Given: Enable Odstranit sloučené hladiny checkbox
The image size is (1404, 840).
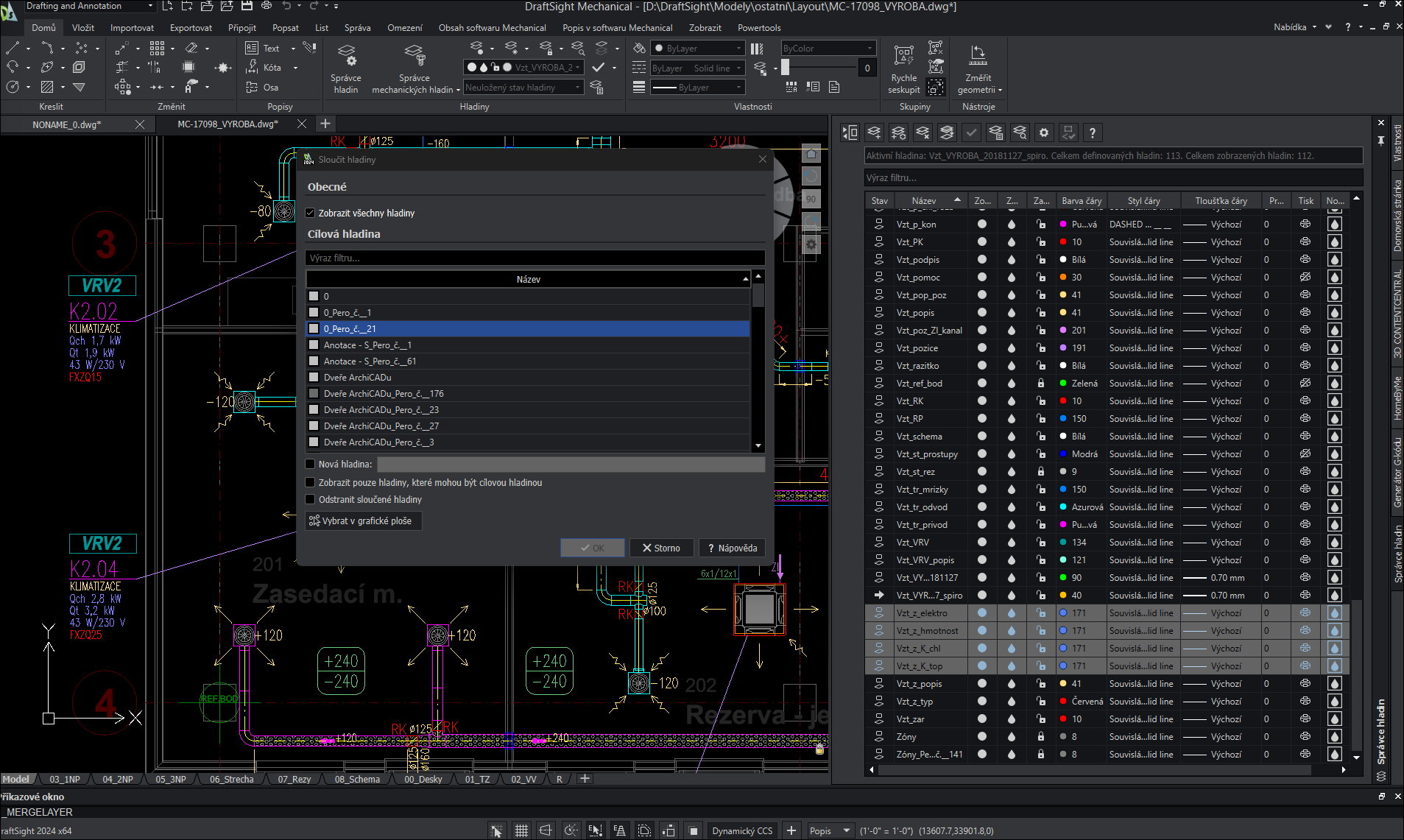Looking at the screenshot, I should click(311, 500).
